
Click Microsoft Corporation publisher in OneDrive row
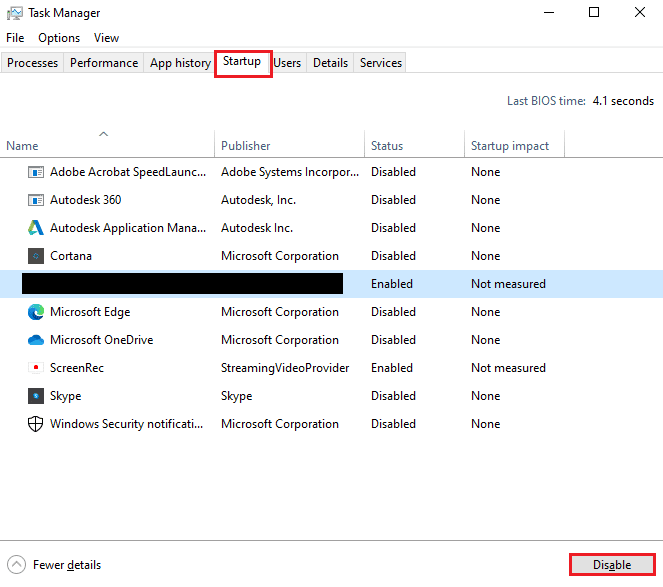pyautogui.click(x=279, y=340)
